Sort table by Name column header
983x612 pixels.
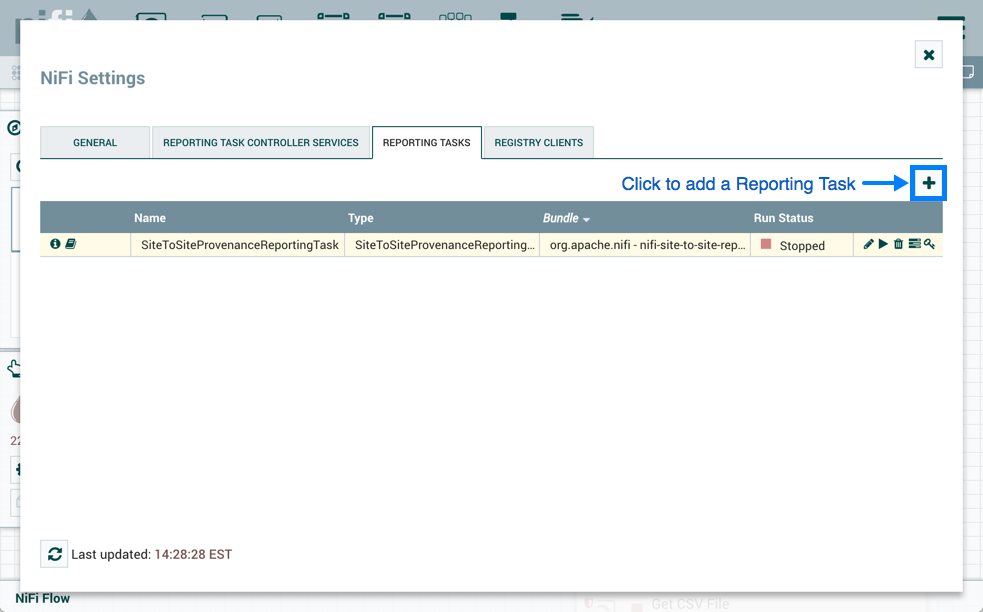coord(150,218)
